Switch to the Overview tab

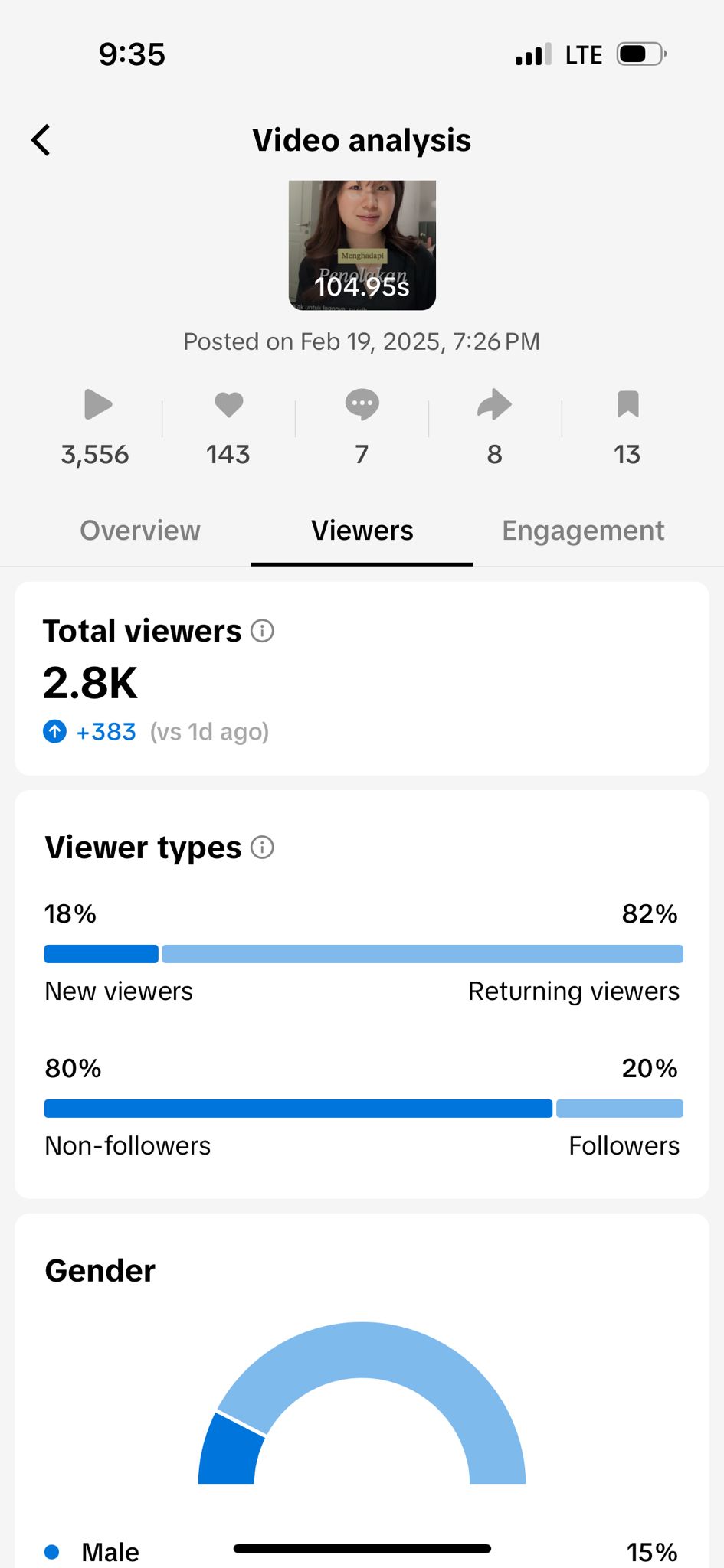pos(140,531)
